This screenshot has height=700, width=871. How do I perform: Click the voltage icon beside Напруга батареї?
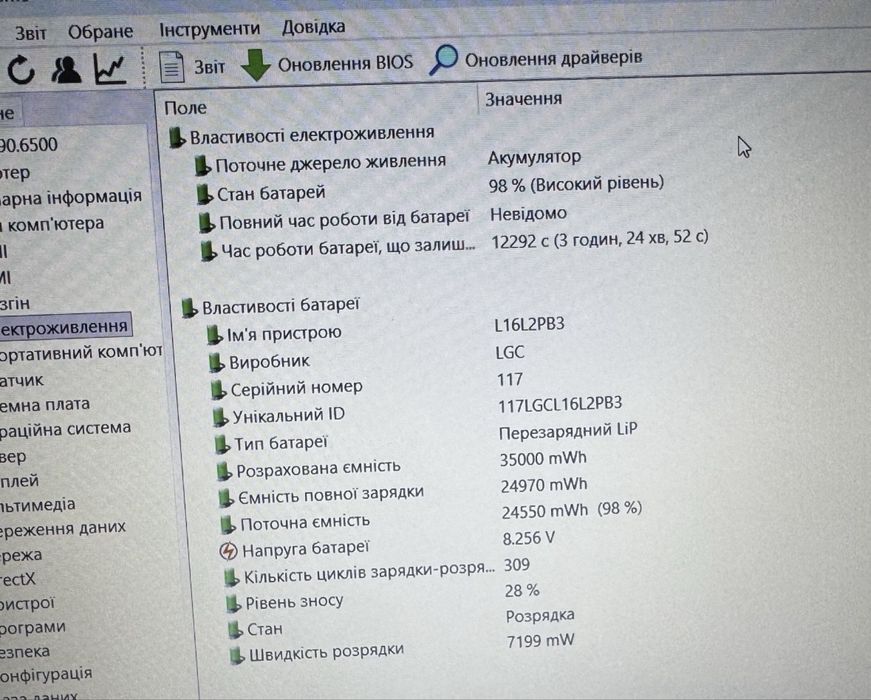(228, 551)
